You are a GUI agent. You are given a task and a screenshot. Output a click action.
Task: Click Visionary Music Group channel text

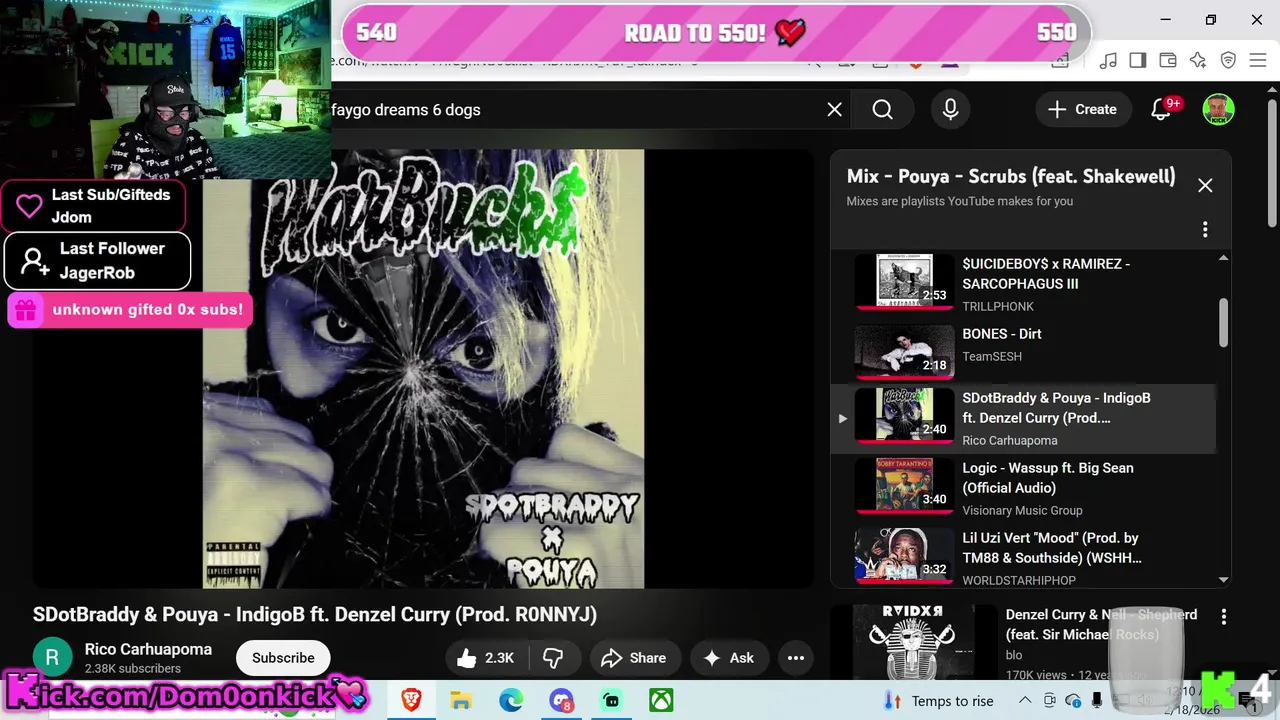pyautogui.click(x=1022, y=511)
